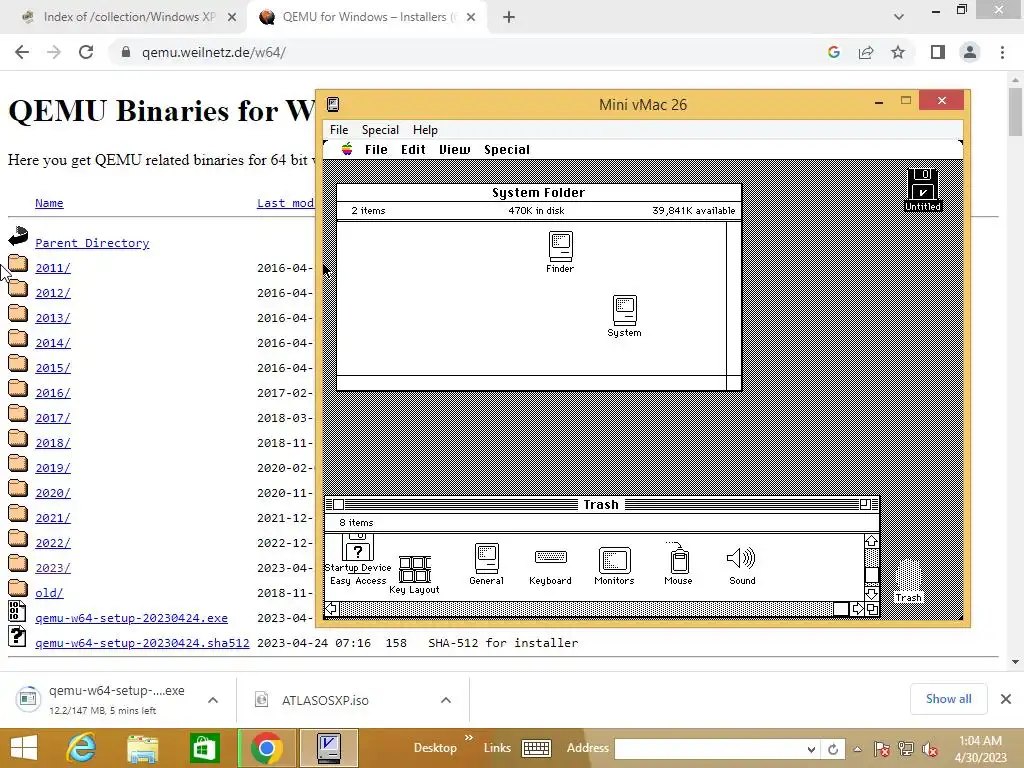Expand ATLASOSXP.iso download options chevron
1024x768 pixels.
click(x=445, y=700)
